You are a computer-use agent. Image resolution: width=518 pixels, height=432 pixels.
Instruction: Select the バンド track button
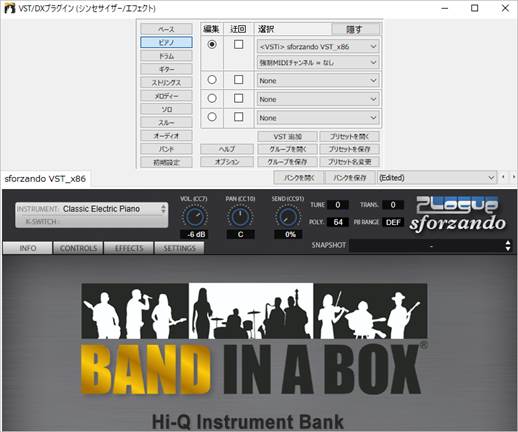[x=166, y=149]
